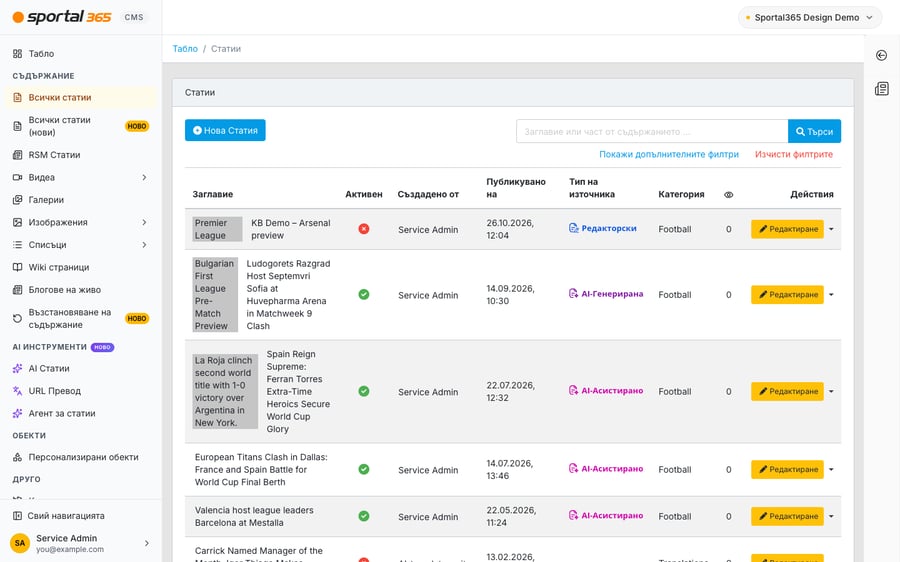Toggle active status of Spain Reign Supreme article
900x562 pixels.
364,392
